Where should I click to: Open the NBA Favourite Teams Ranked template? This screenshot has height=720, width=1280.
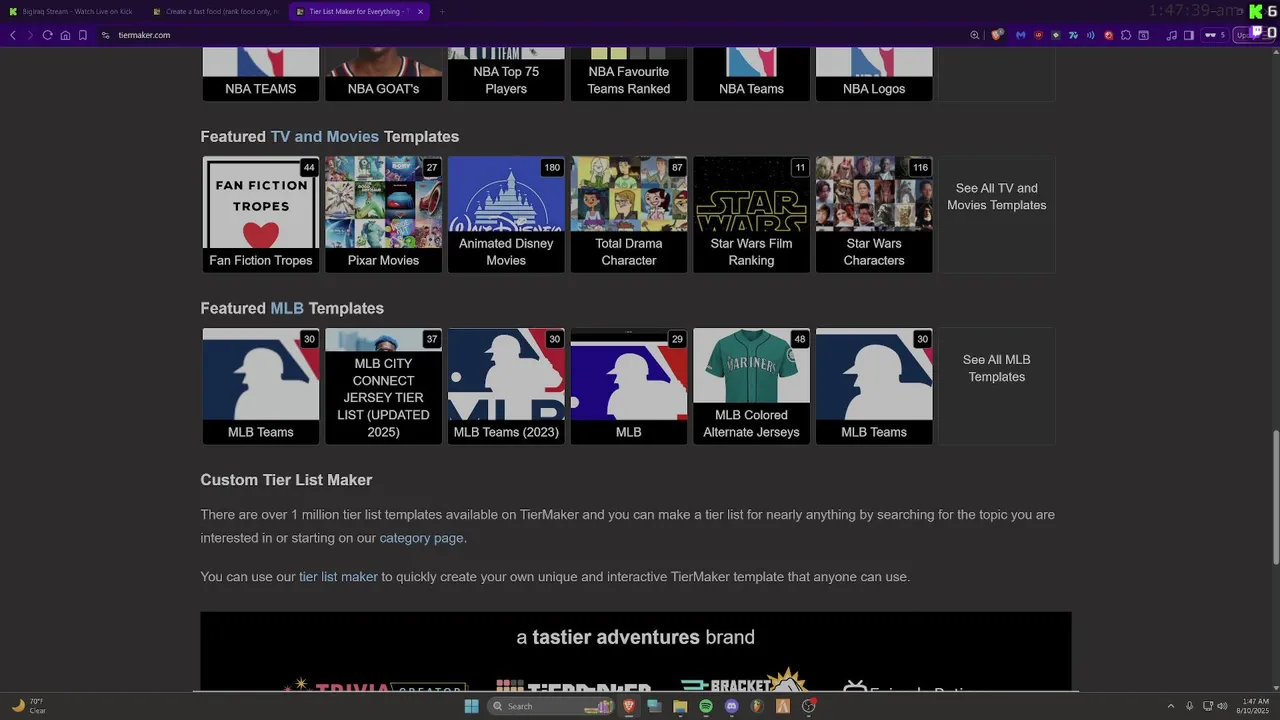(x=629, y=74)
